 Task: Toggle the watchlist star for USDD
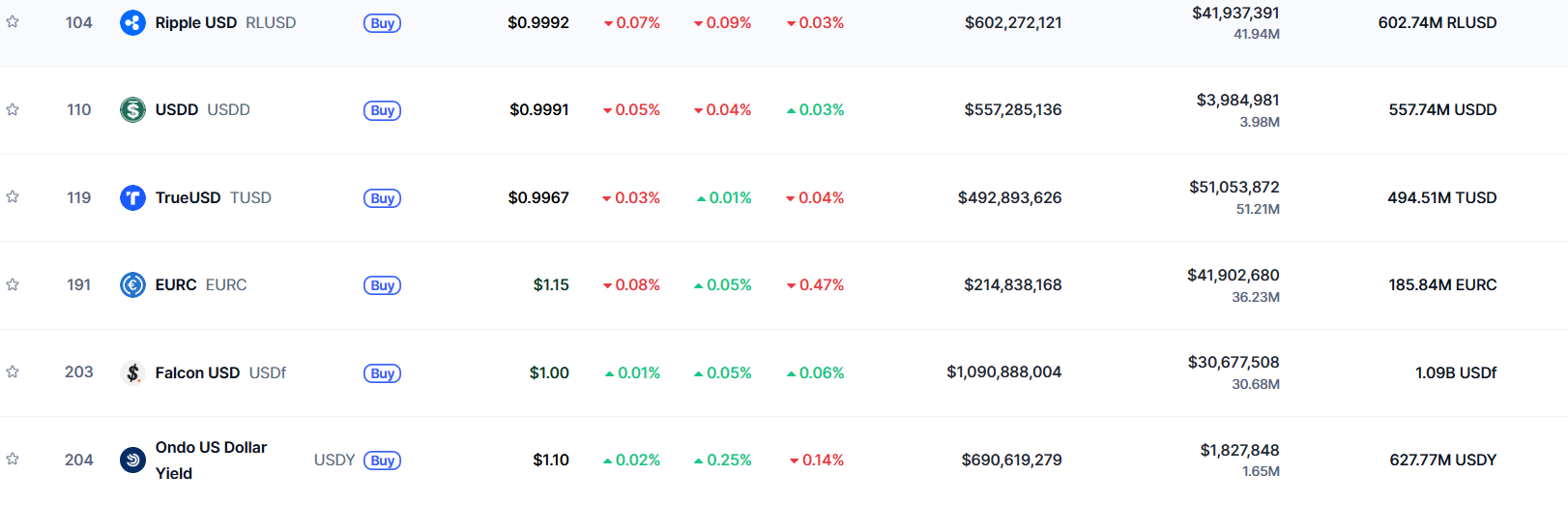pyautogui.click(x=13, y=109)
